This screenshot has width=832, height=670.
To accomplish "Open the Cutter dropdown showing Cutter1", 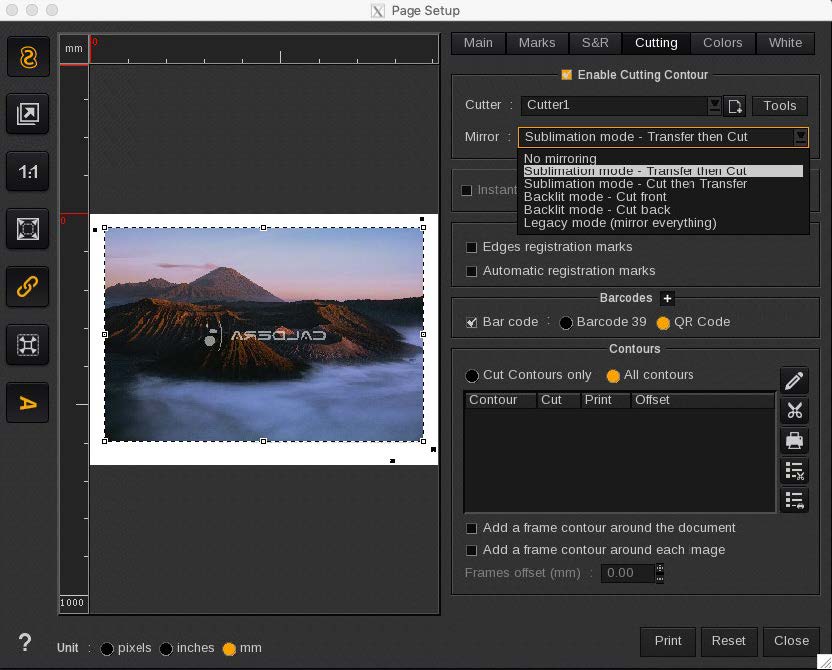I will pos(620,105).
